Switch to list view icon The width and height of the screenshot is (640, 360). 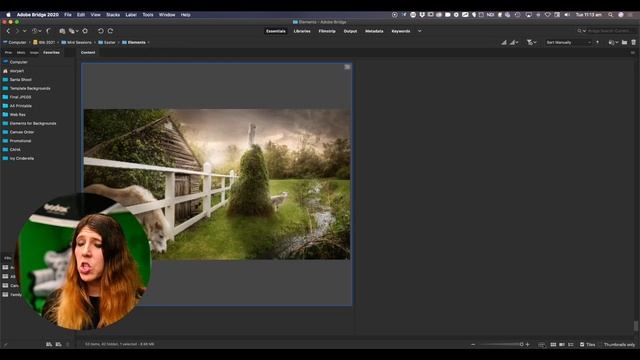tap(571, 344)
